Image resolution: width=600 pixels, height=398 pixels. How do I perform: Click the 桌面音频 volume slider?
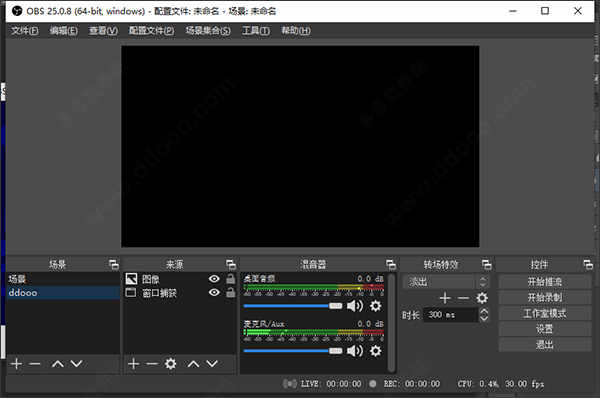click(293, 306)
